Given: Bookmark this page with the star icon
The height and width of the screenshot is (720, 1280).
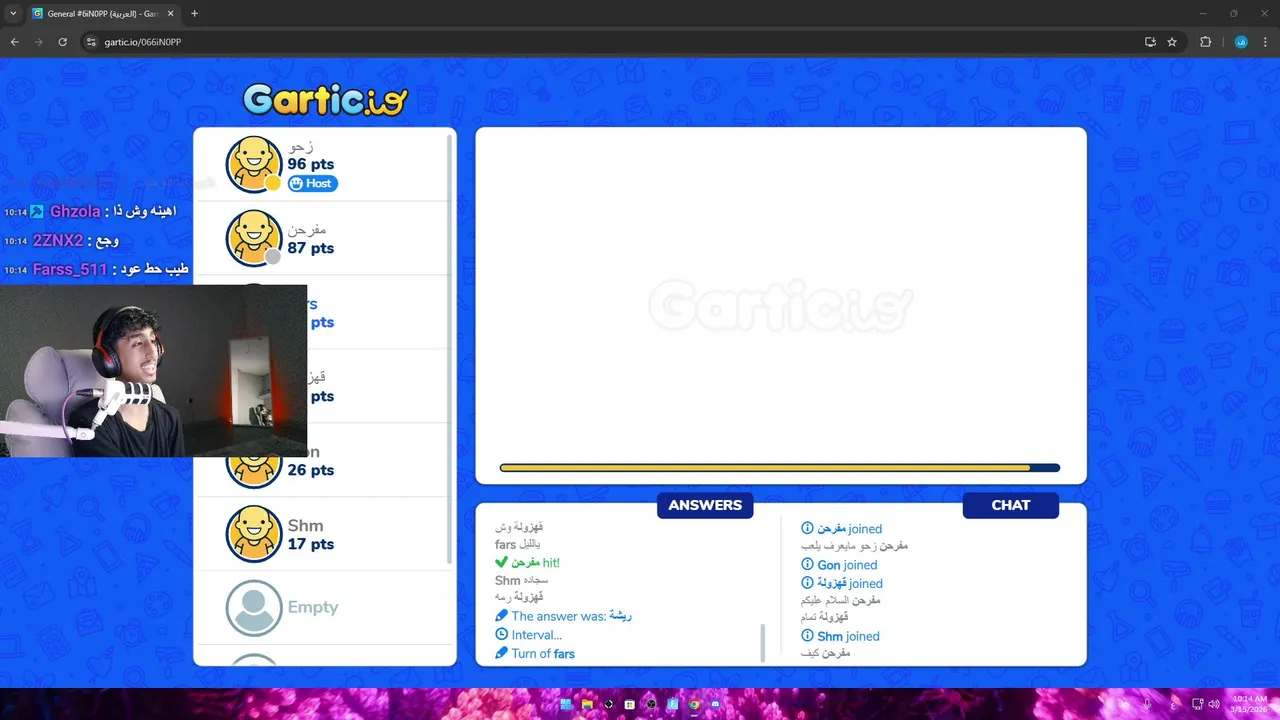Looking at the screenshot, I should point(1172,42).
